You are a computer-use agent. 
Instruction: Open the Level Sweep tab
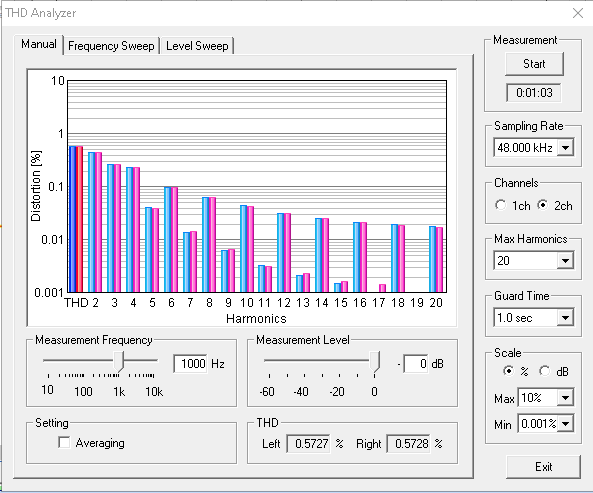coord(197,46)
